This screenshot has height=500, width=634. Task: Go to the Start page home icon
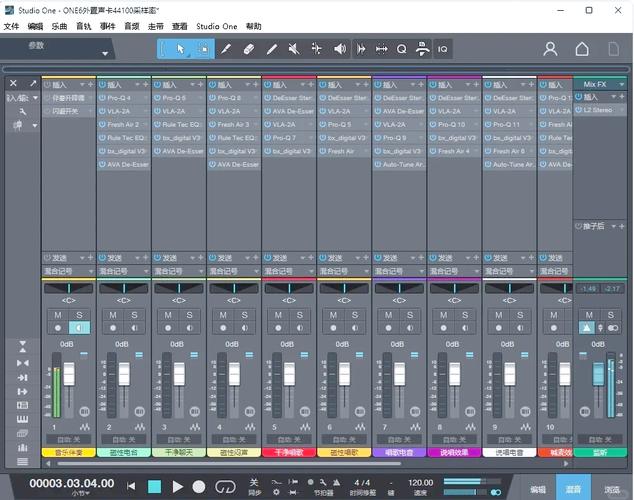tap(582, 48)
